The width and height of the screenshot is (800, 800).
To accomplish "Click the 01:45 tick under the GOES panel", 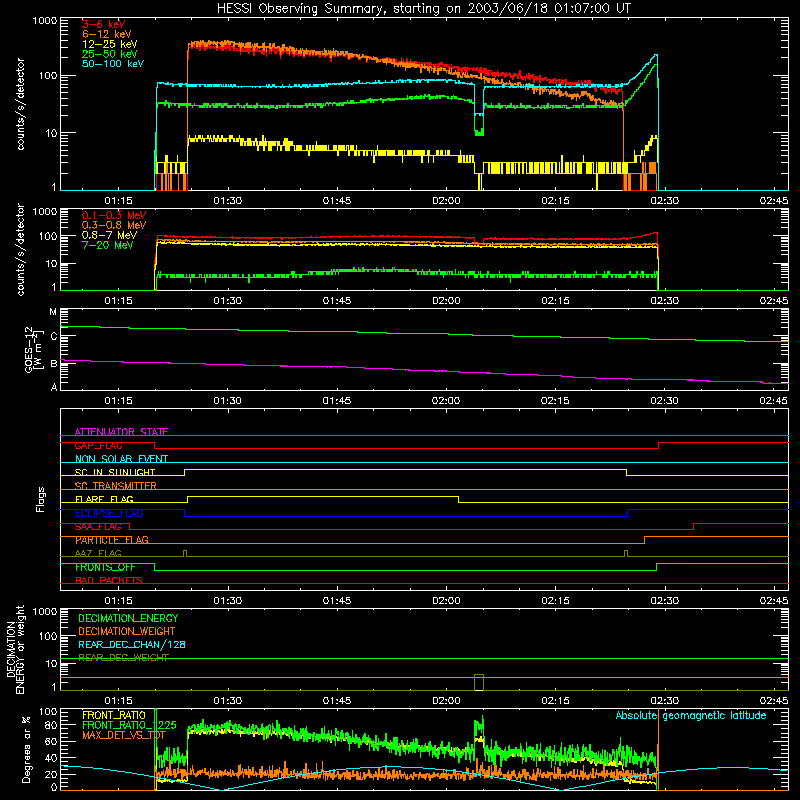I will coord(337,401).
